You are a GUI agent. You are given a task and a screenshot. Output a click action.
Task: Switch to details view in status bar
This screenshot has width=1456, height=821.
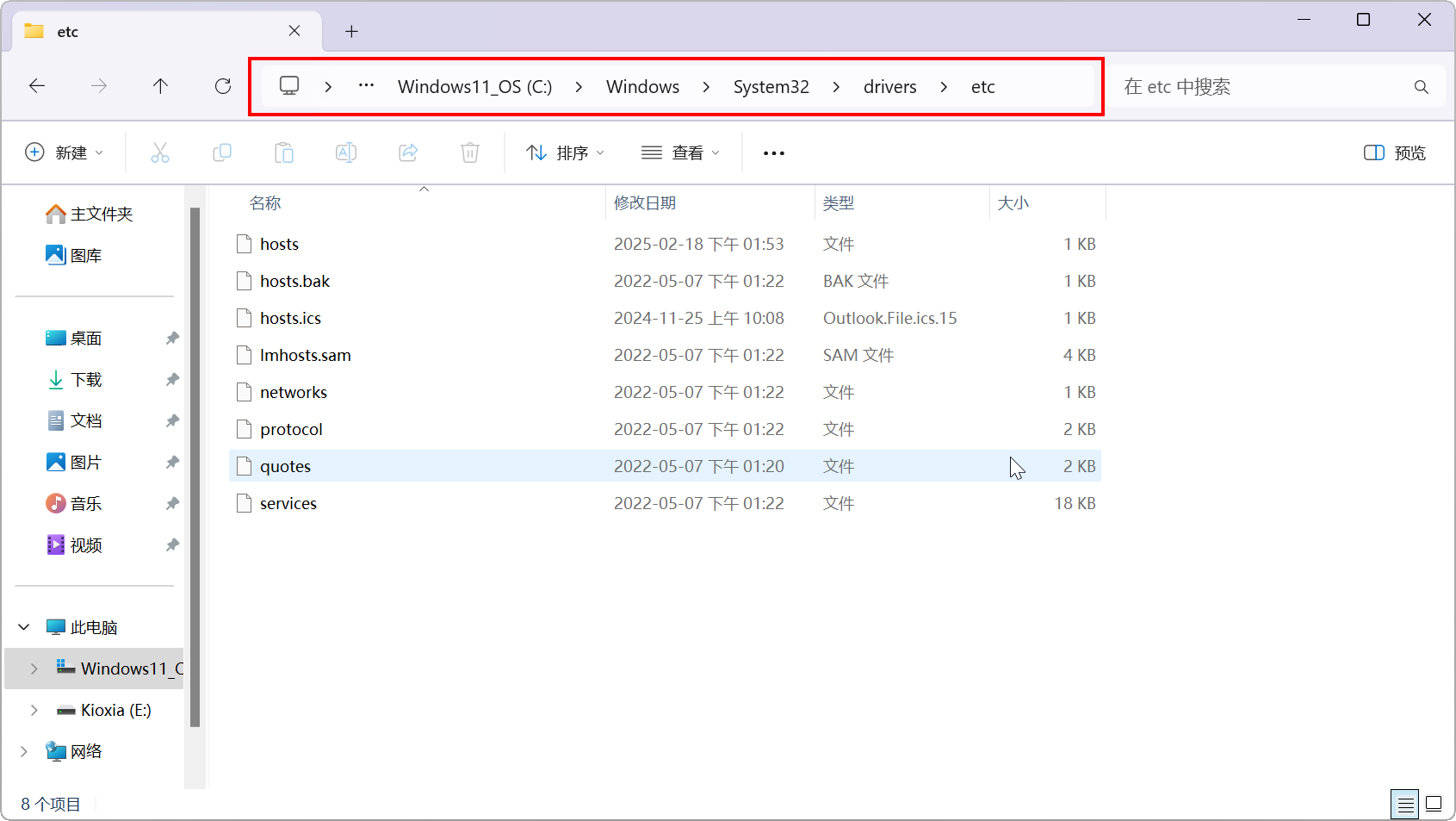[1405, 805]
